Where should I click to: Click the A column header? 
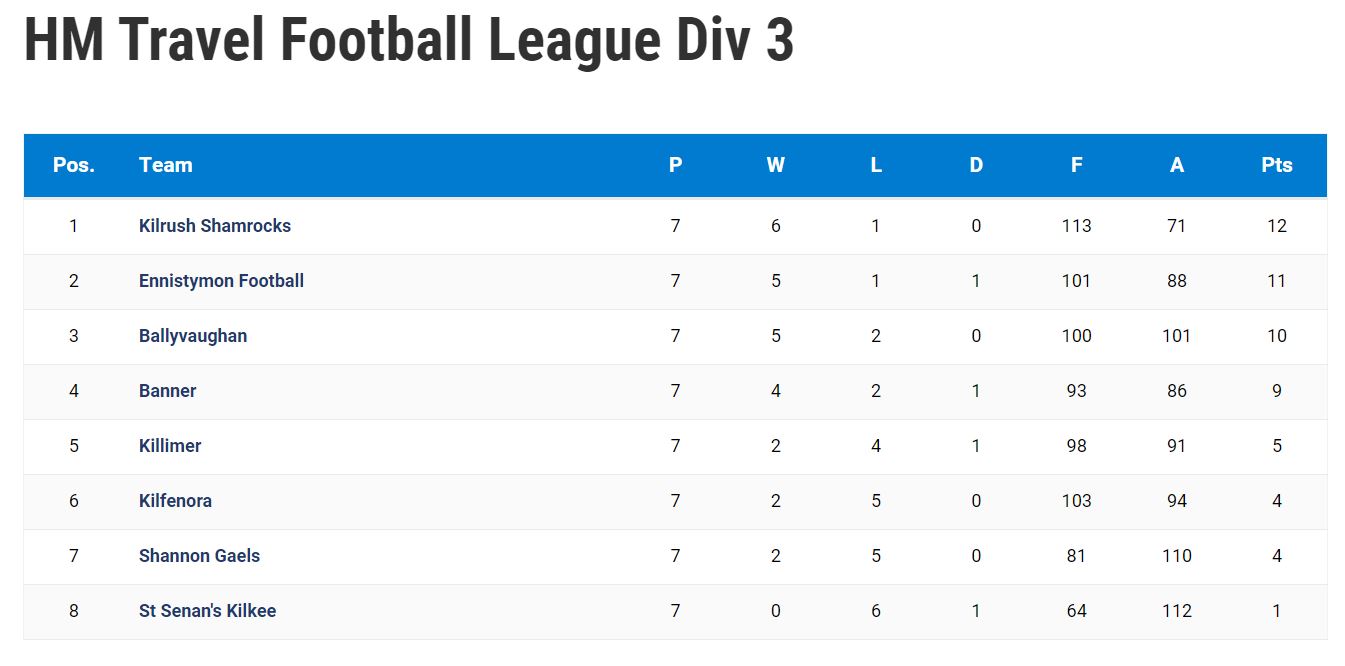coord(1177,165)
